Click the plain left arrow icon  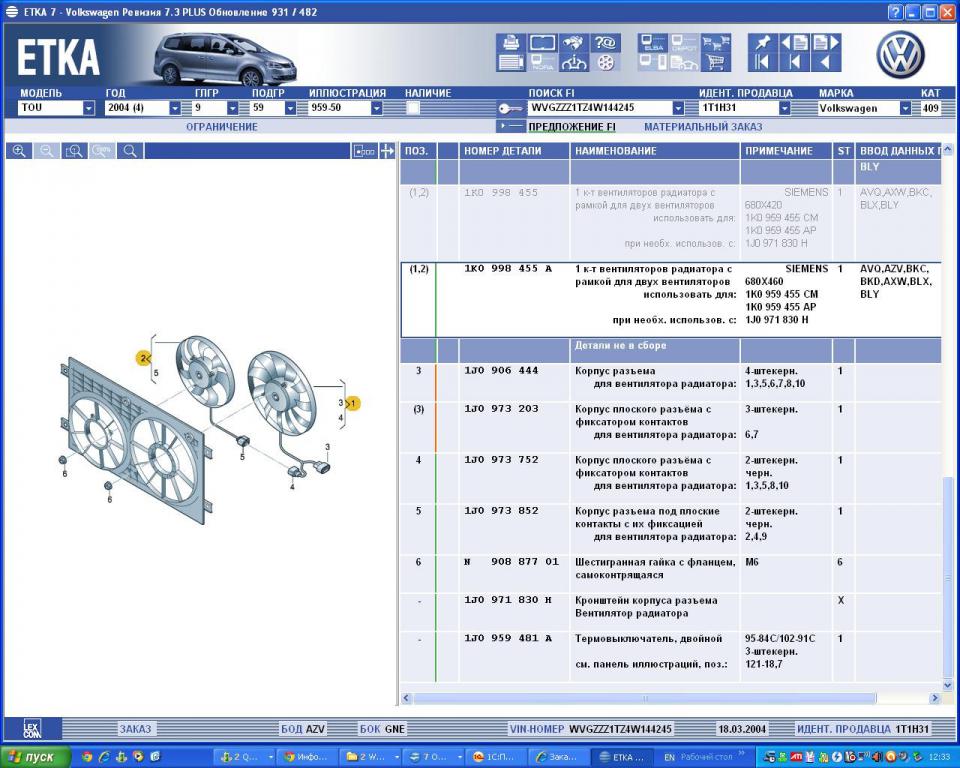pos(826,62)
